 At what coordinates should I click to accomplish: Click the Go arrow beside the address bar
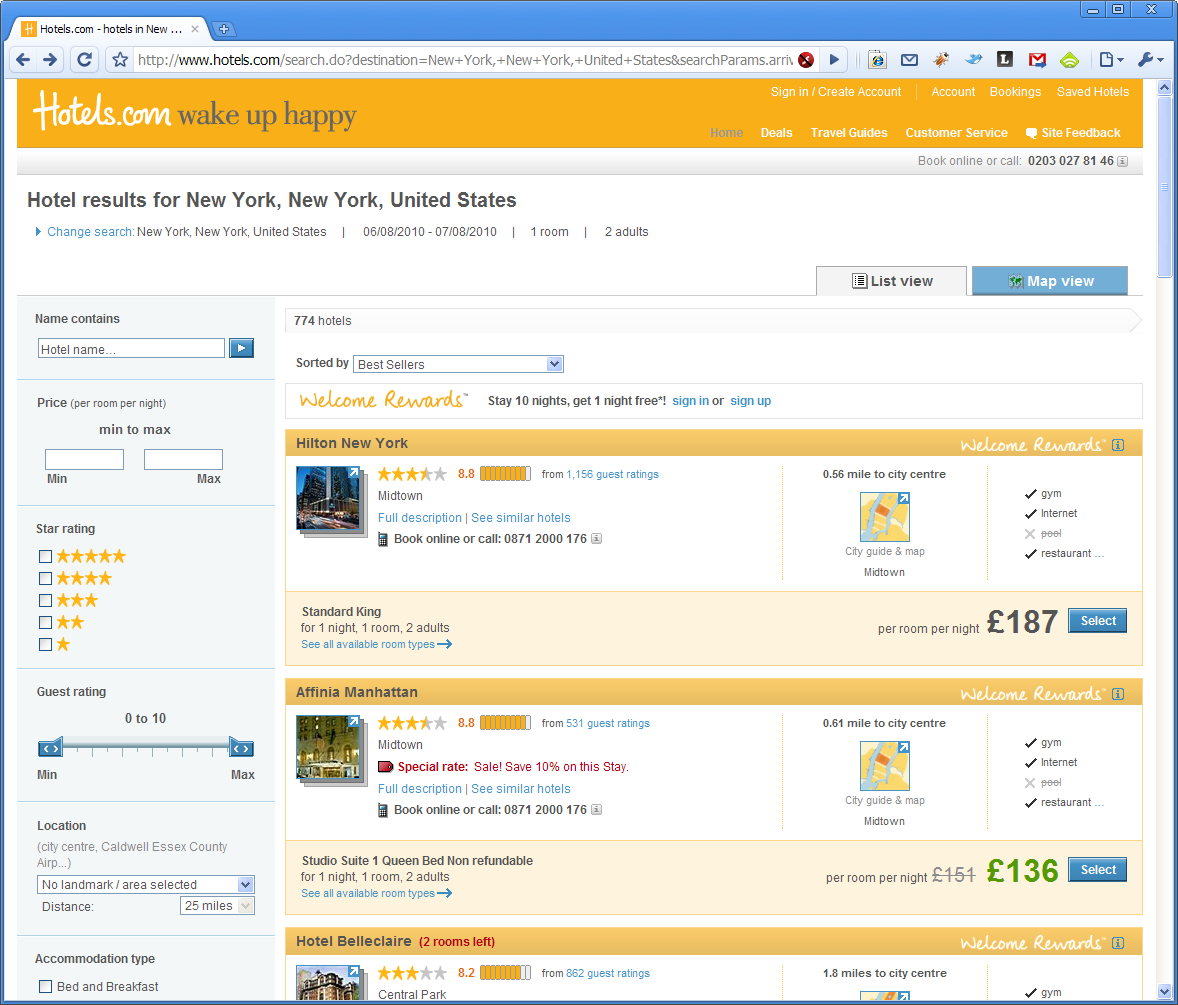pyautogui.click(x=834, y=59)
